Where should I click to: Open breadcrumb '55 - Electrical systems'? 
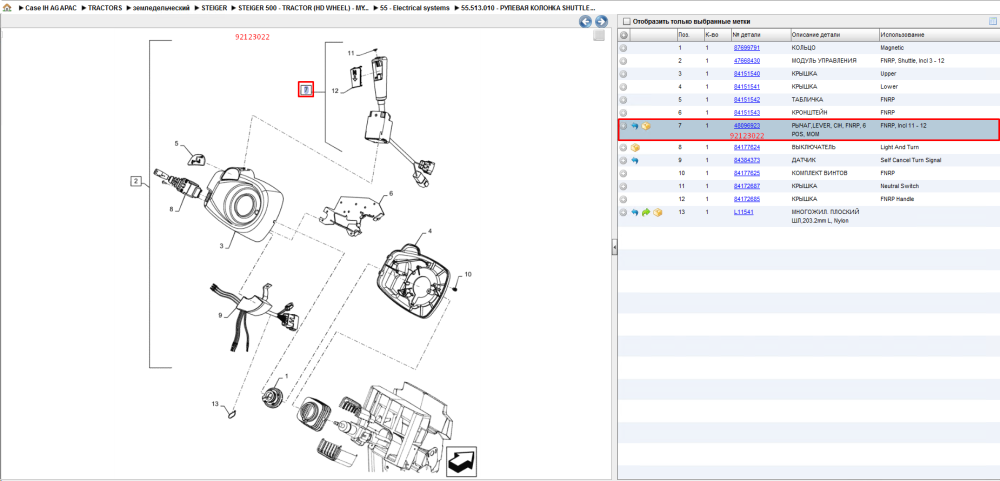414,8
